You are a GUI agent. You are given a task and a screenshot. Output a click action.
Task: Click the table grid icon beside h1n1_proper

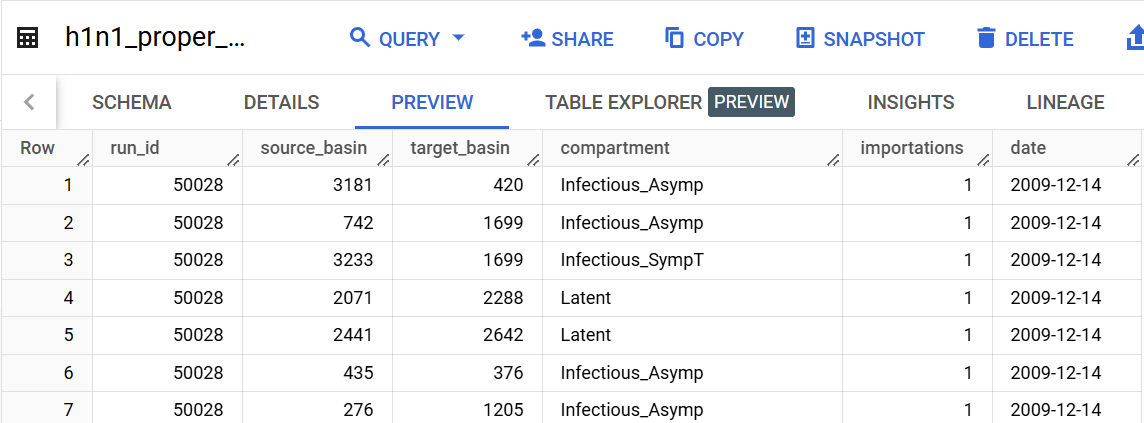click(x=28, y=39)
